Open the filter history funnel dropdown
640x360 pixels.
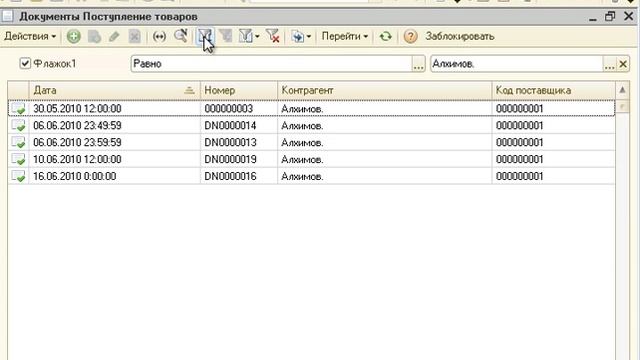pos(249,36)
